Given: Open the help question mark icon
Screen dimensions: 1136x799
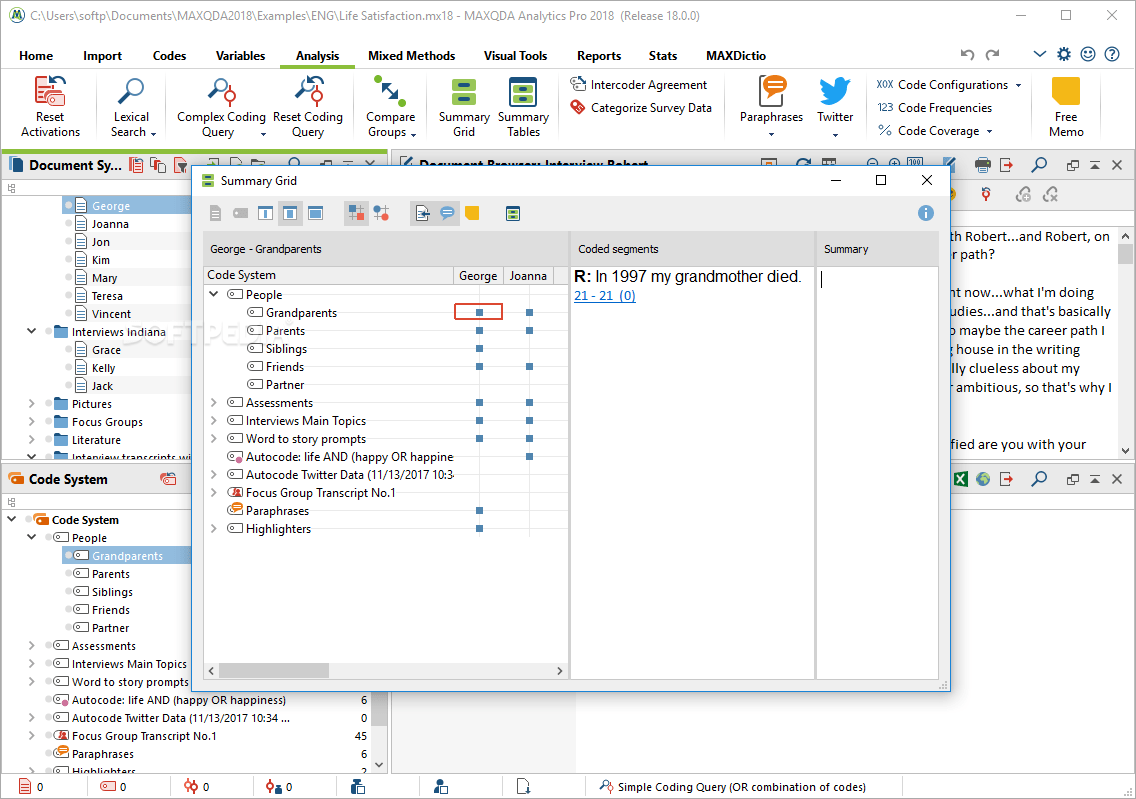Looking at the screenshot, I should pyautogui.click(x=1112, y=54).
